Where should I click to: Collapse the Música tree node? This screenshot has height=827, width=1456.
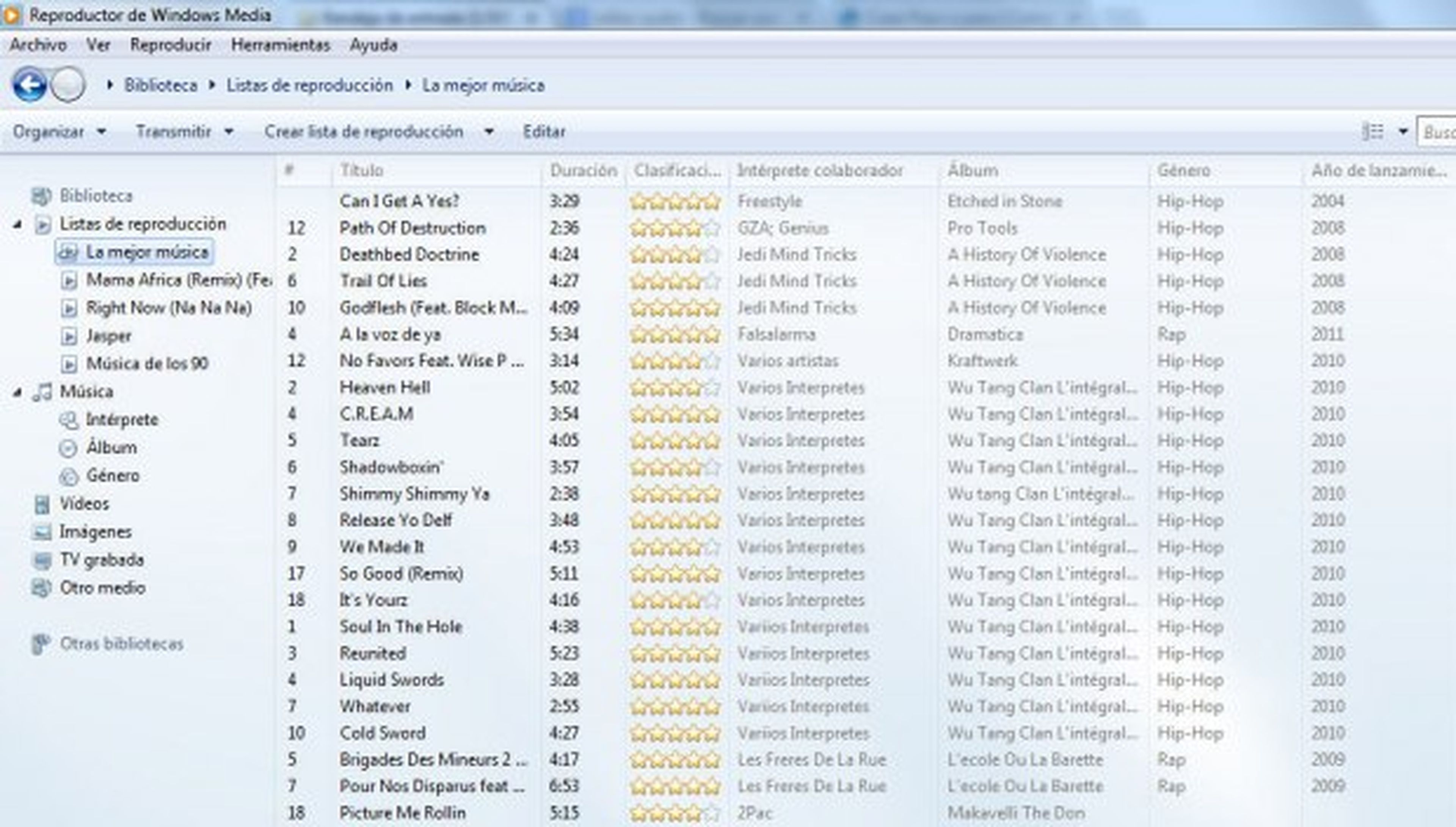[x=17, y=393]
